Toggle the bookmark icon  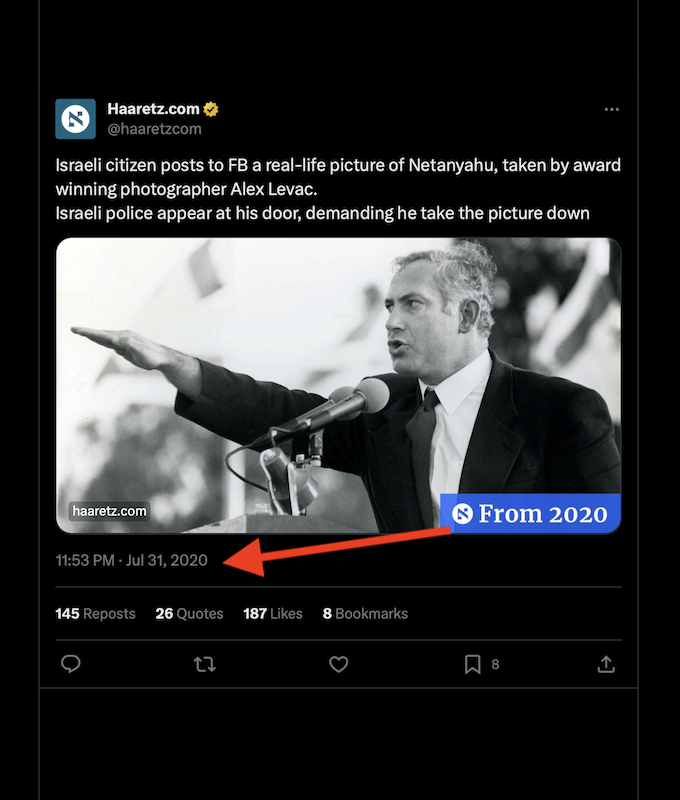pyautogui.click(x=473, y=664)
